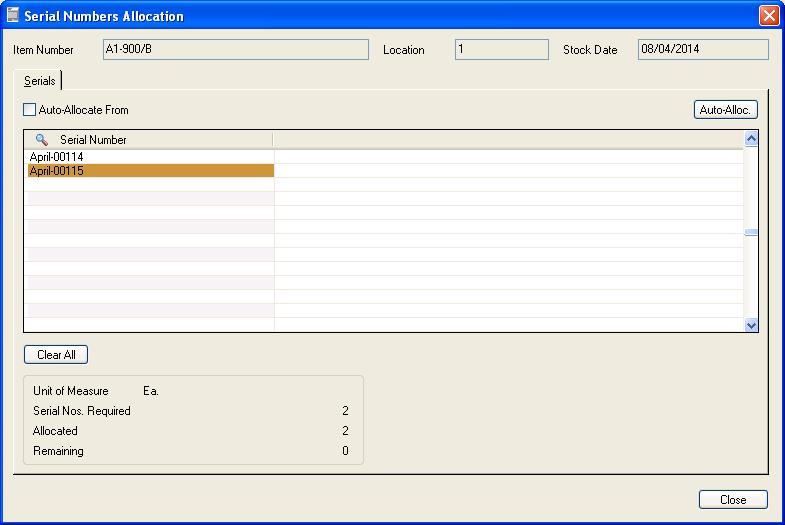Click the Item Number field A1-900/B
785x525 pixels.
tap(236, 50)
